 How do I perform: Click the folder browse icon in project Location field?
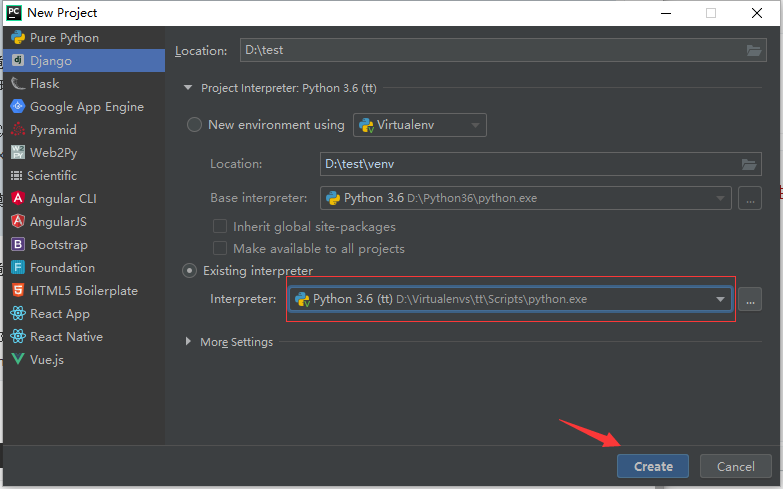[754, 51]
